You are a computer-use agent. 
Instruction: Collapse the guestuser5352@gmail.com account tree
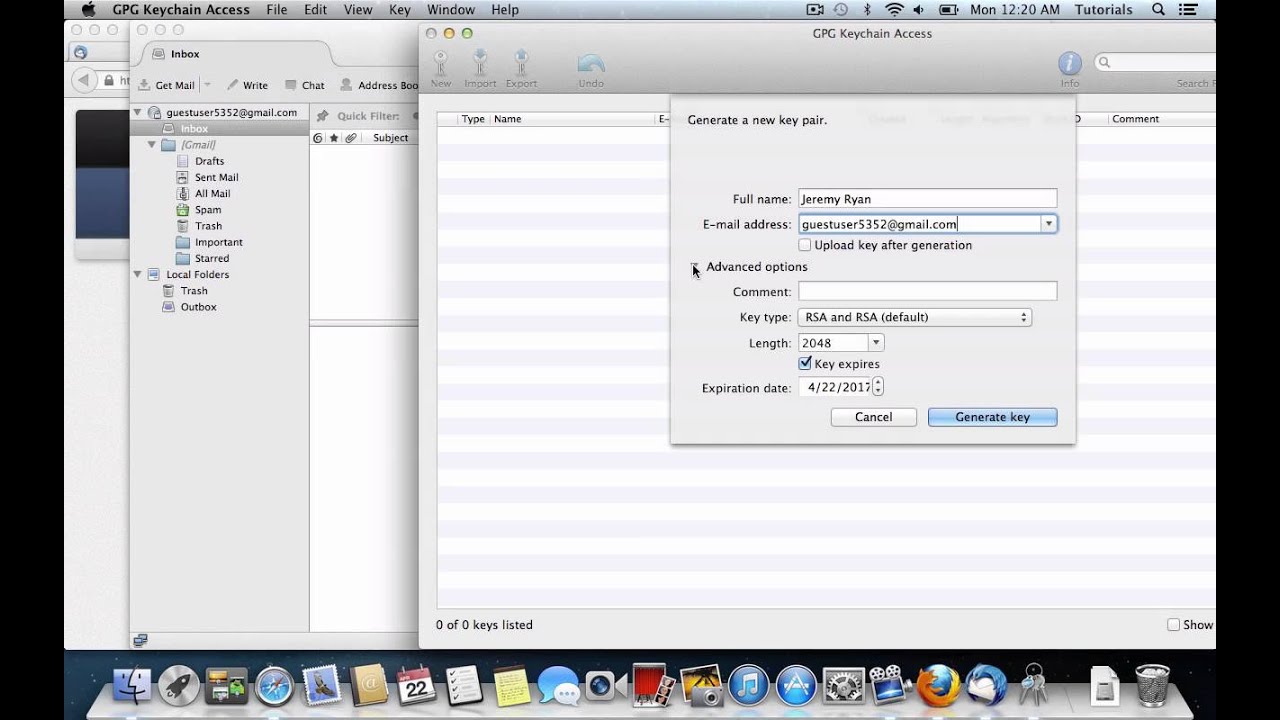click(138, 113)
